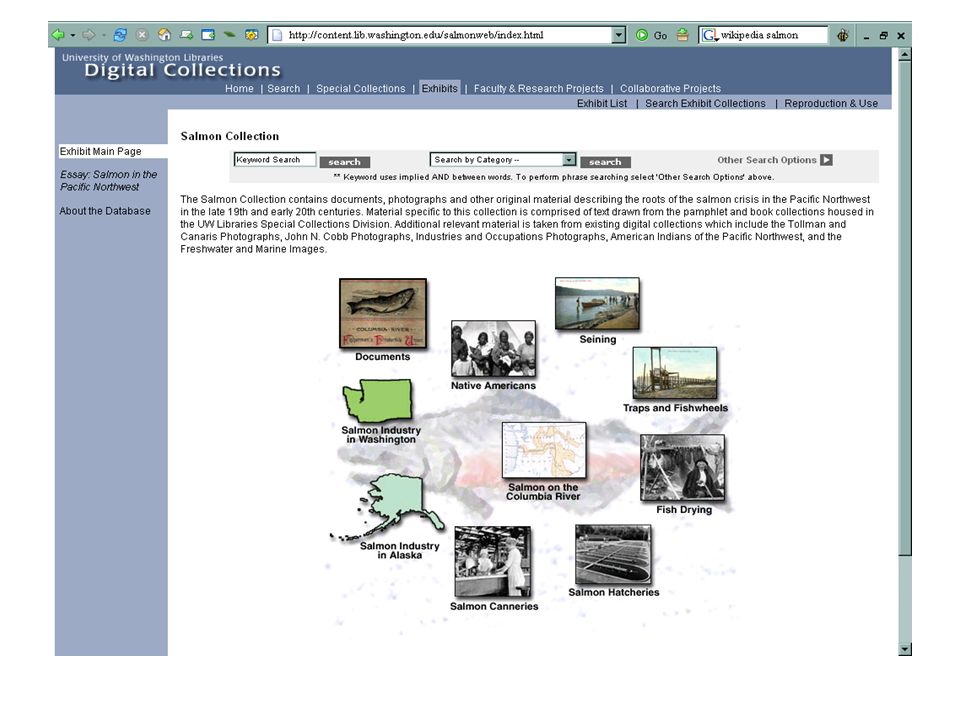Click the page scrollbar down arrow
This screenshot has width=960, height=720.
point(905,650)
